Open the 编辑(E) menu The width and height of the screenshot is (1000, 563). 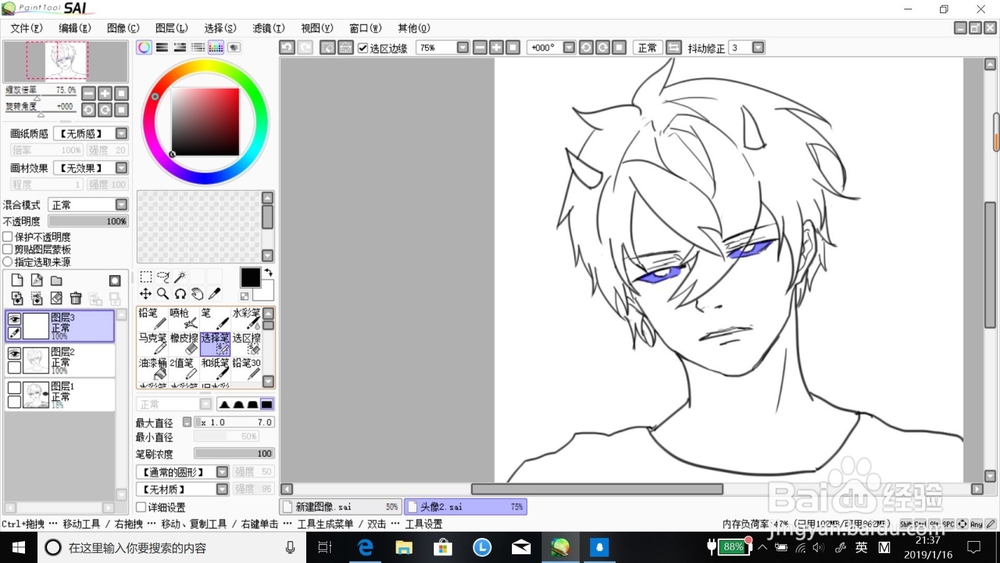[75, 28]
